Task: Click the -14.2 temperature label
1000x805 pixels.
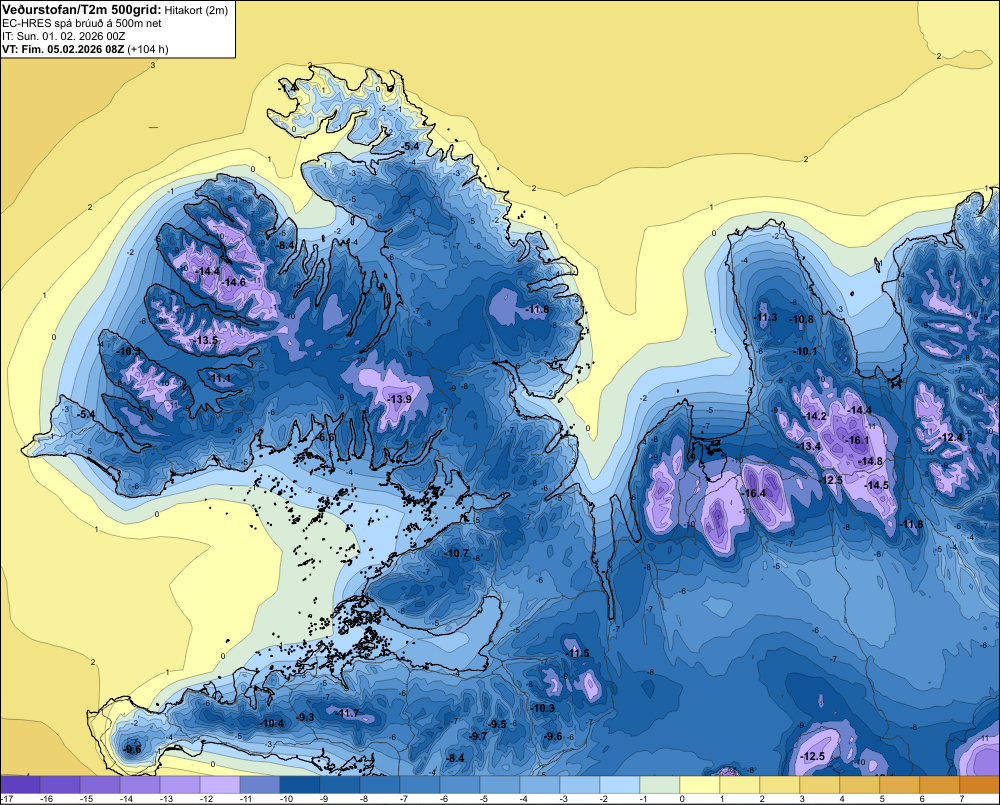Action: [x=815, y=416]
